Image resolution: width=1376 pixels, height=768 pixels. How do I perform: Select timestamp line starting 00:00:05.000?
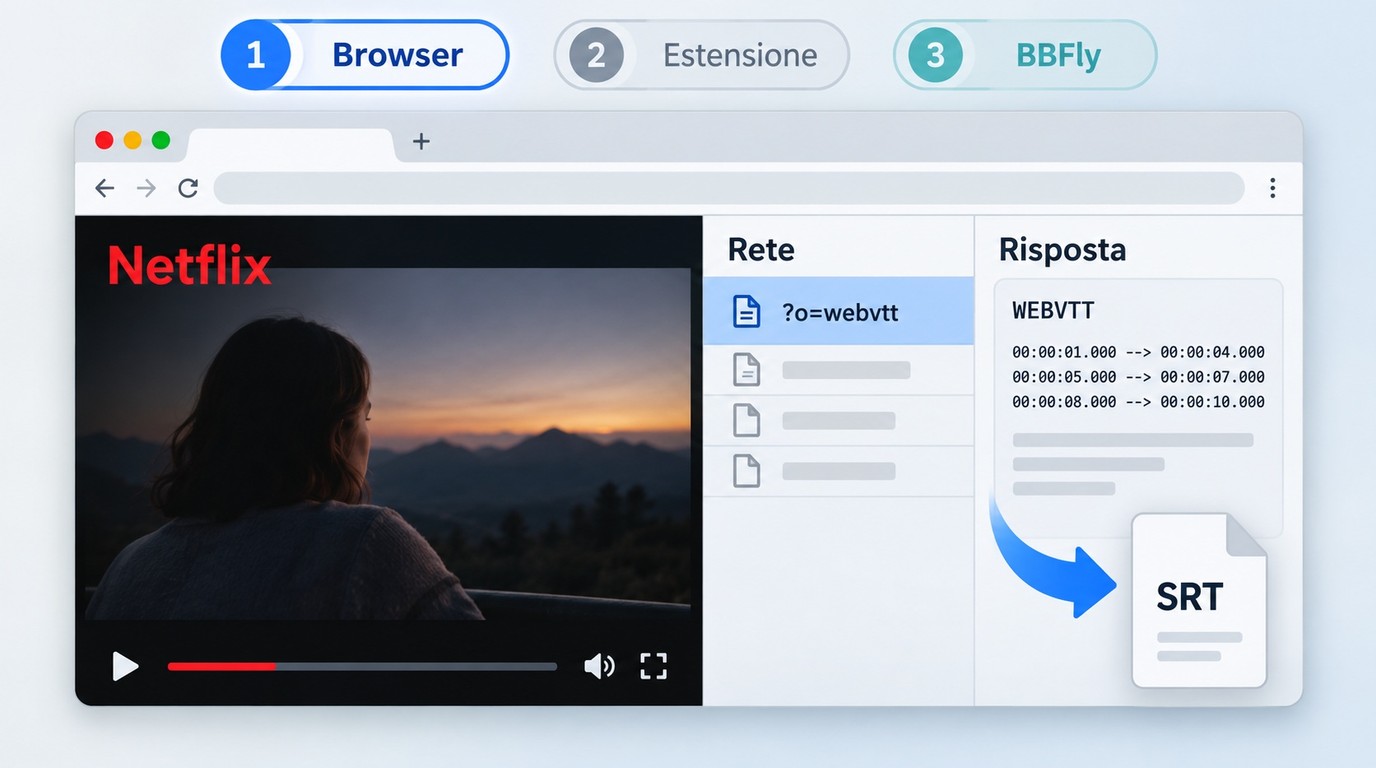[1138, 377]
